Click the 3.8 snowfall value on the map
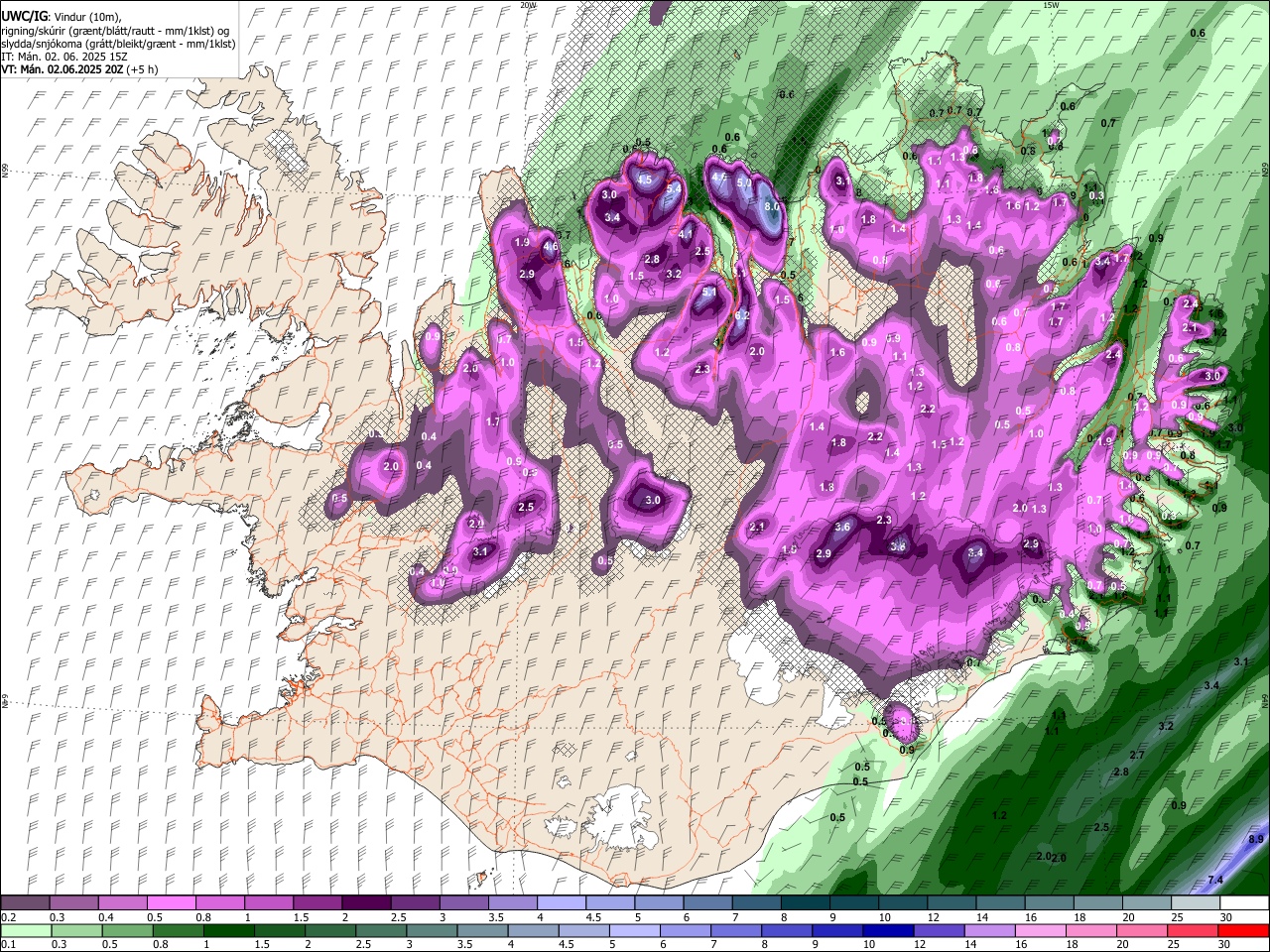Screen dimensions: 1270x952 pos(899,546)
